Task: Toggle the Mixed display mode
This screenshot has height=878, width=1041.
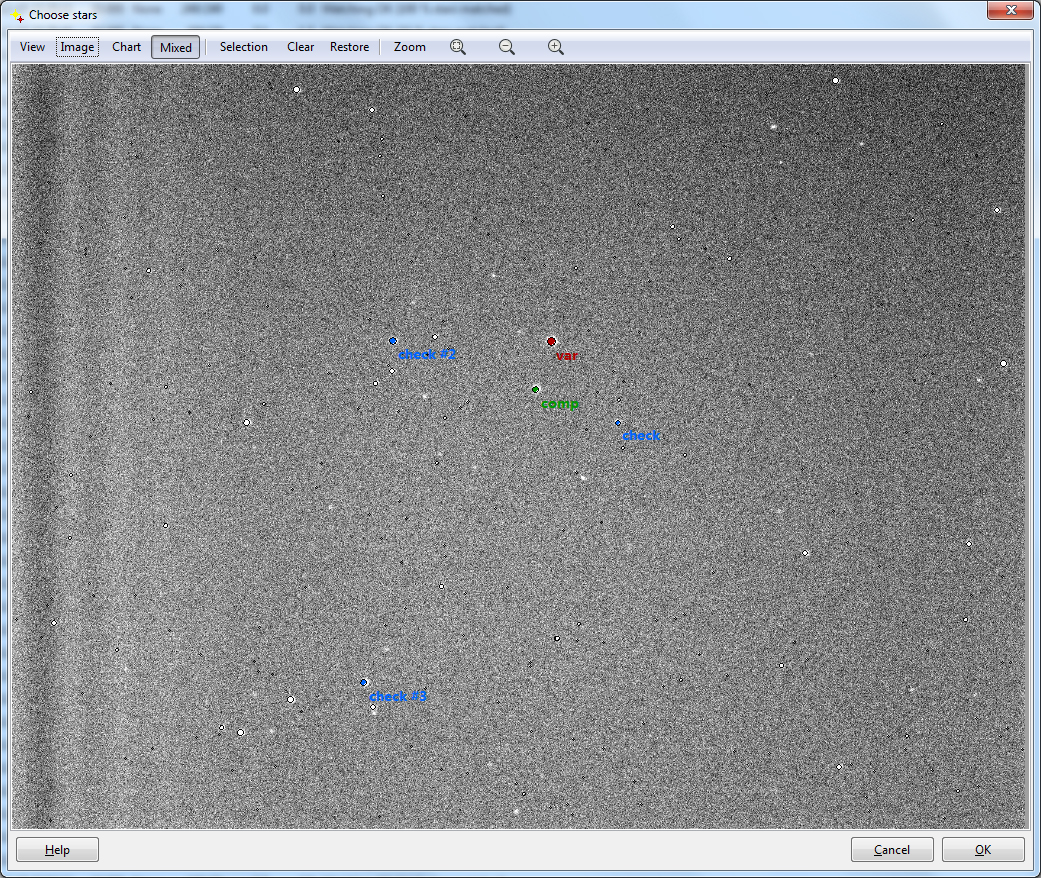Action: coord(175,47)
